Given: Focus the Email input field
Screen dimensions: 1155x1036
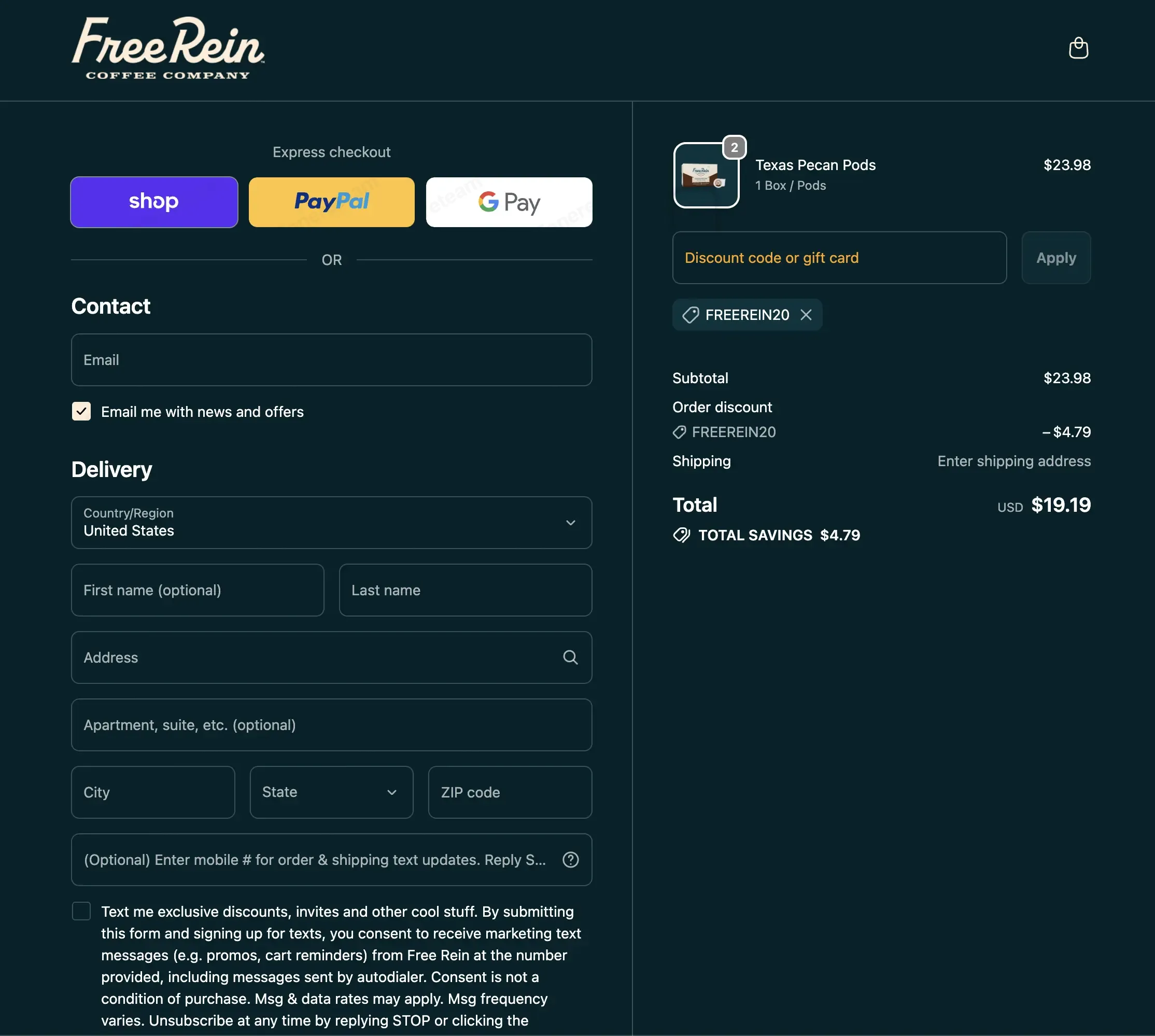Looking at the screenshot, I should [x=332, y=360].
